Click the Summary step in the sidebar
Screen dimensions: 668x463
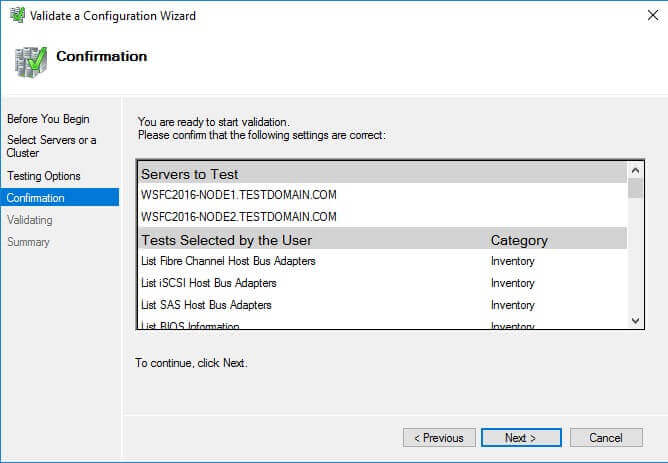tap(28, 242)
